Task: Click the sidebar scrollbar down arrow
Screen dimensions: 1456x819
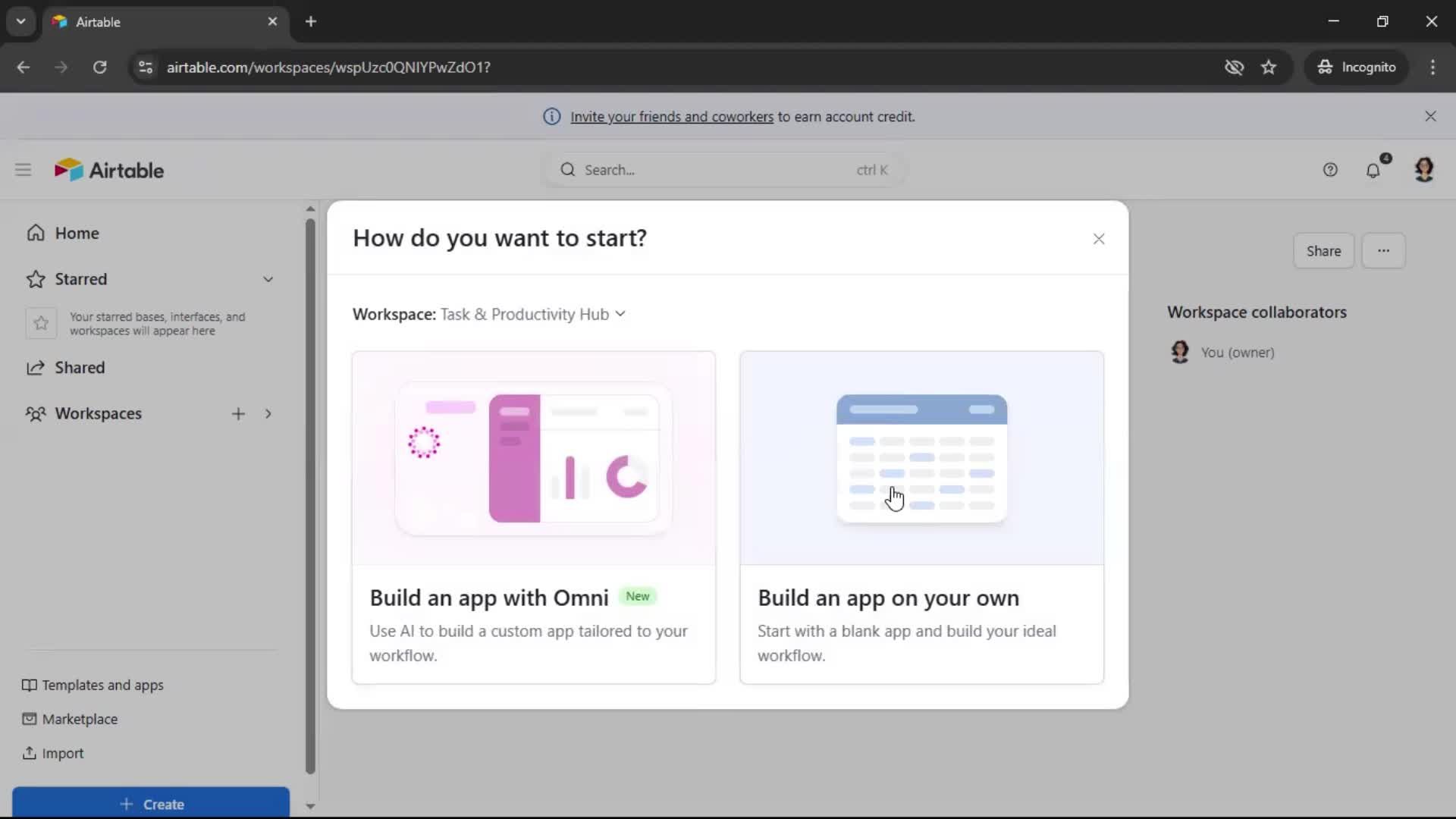Action: click(310, 806)
